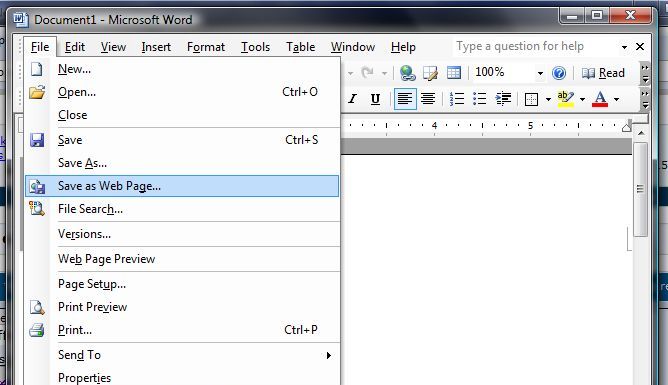Image resolution: width=668 pixels, height=385 pixels.
Task: Apply yellow highlight color
Action: (x=566, y=99)
